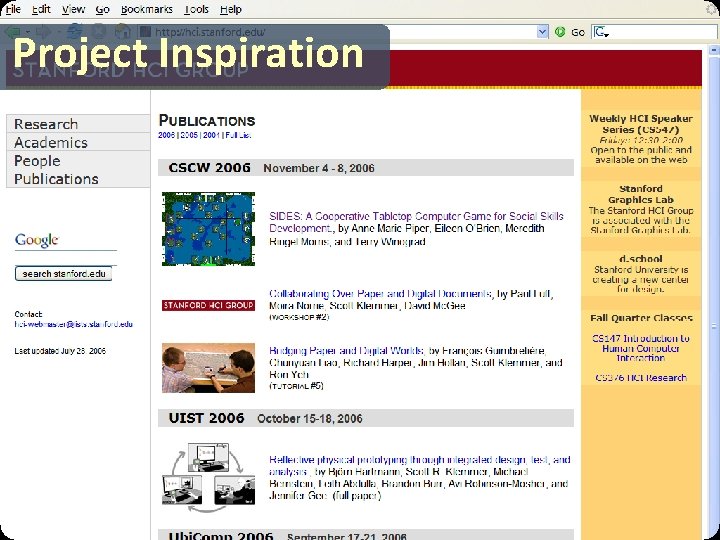Click the '(WORKSHOP #2)' label

pyautogui.click(x=299, y=317)
